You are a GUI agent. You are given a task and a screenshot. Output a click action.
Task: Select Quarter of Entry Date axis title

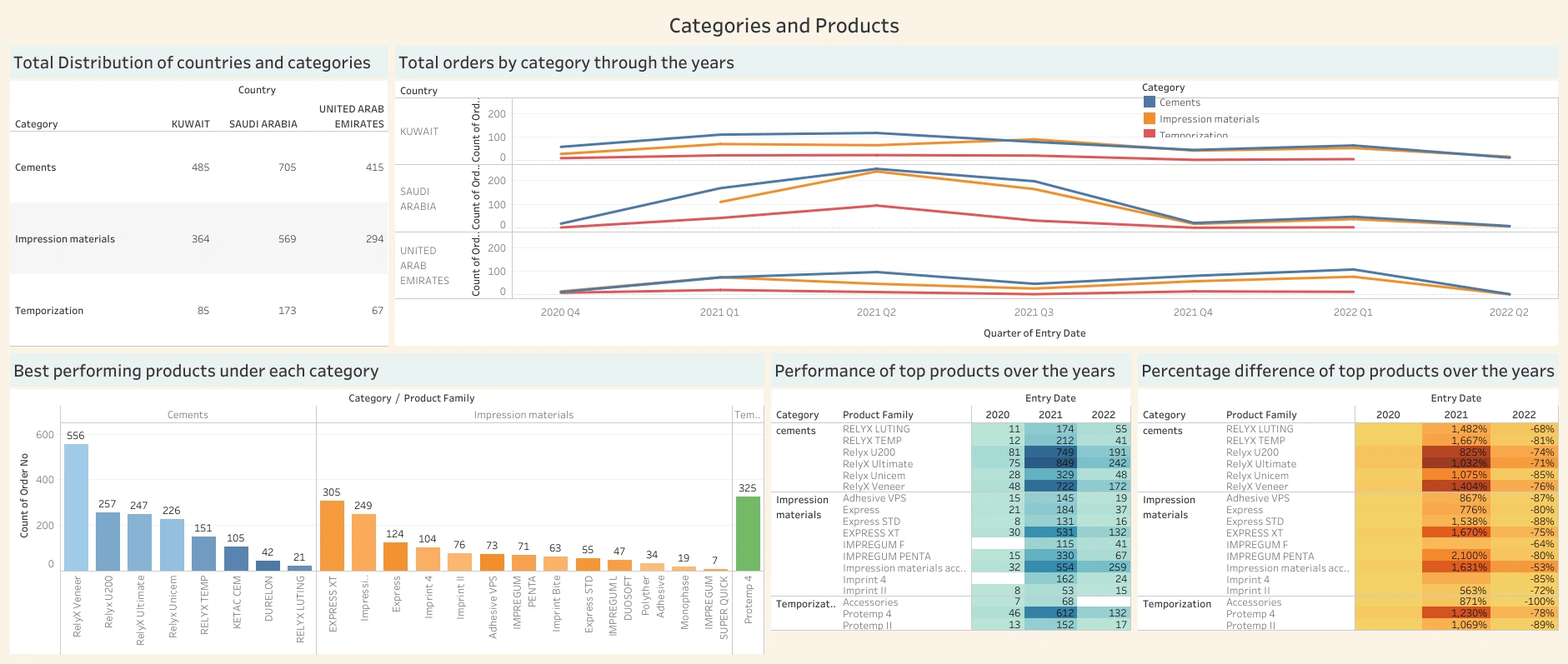[1034, 333]
